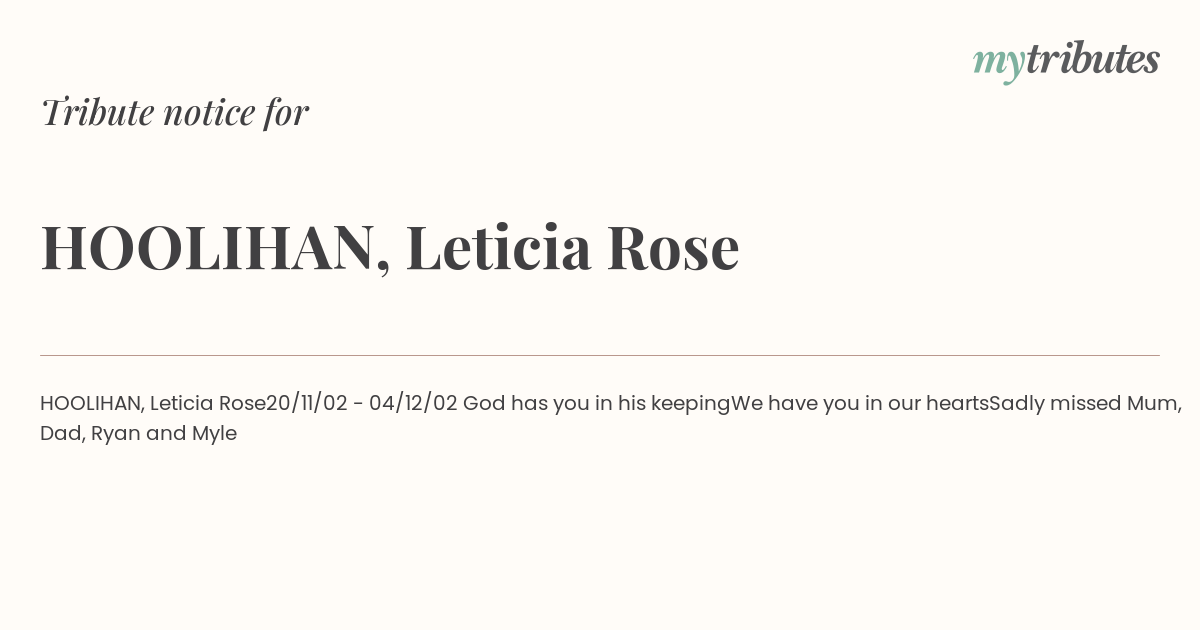Click the horizontal divider line under the title

pos(600,355)
